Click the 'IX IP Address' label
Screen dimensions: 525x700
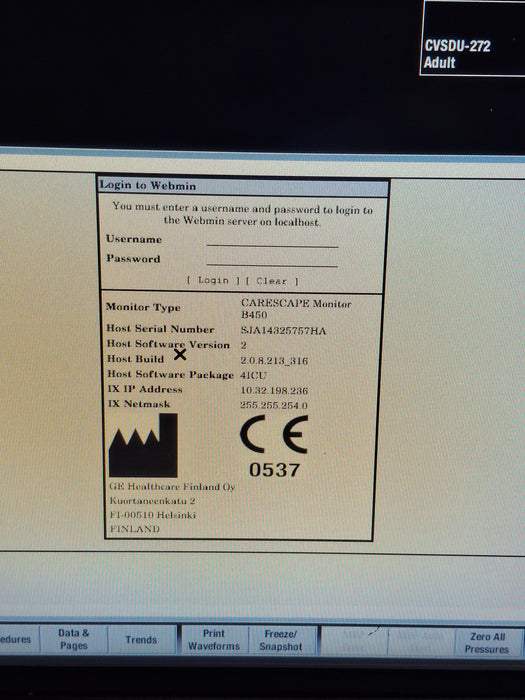point(145,389)
